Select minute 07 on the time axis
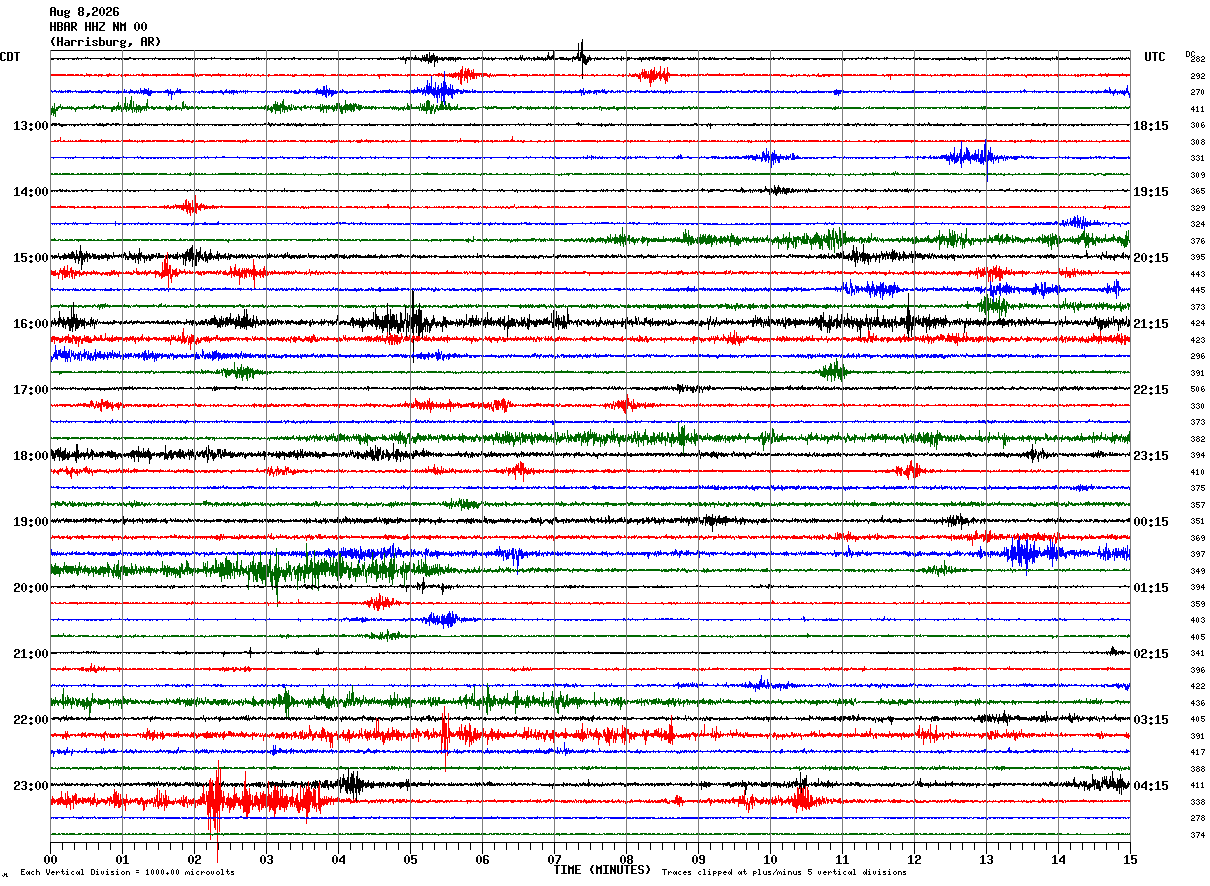 [x=554, y=859]
